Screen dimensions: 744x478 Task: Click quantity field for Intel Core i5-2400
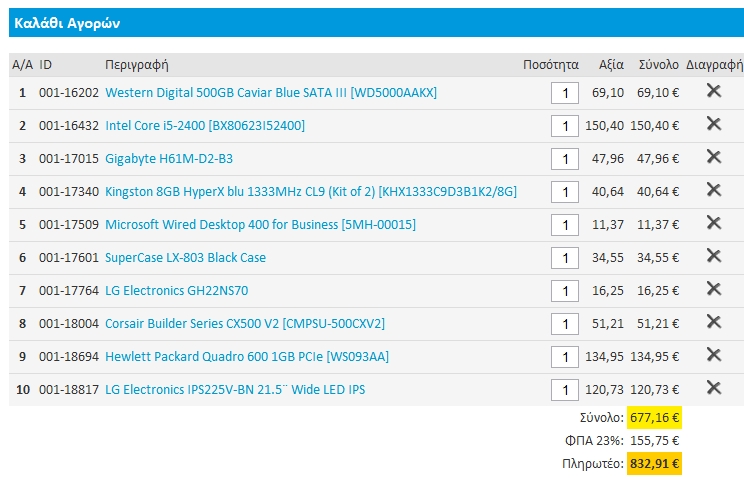click(x=565, y=126)
